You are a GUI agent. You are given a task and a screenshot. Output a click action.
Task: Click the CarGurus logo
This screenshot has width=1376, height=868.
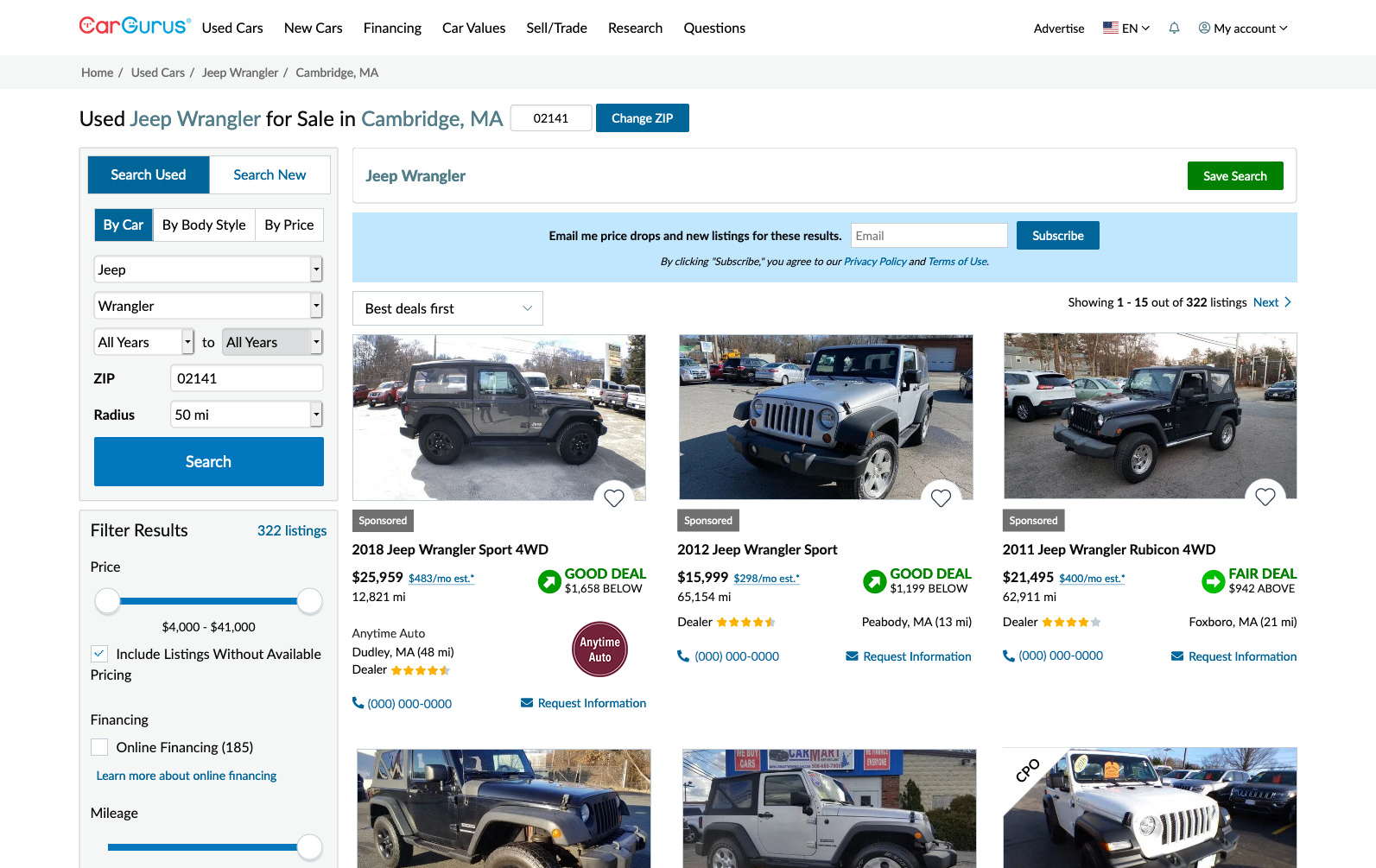tap(133, 26)
